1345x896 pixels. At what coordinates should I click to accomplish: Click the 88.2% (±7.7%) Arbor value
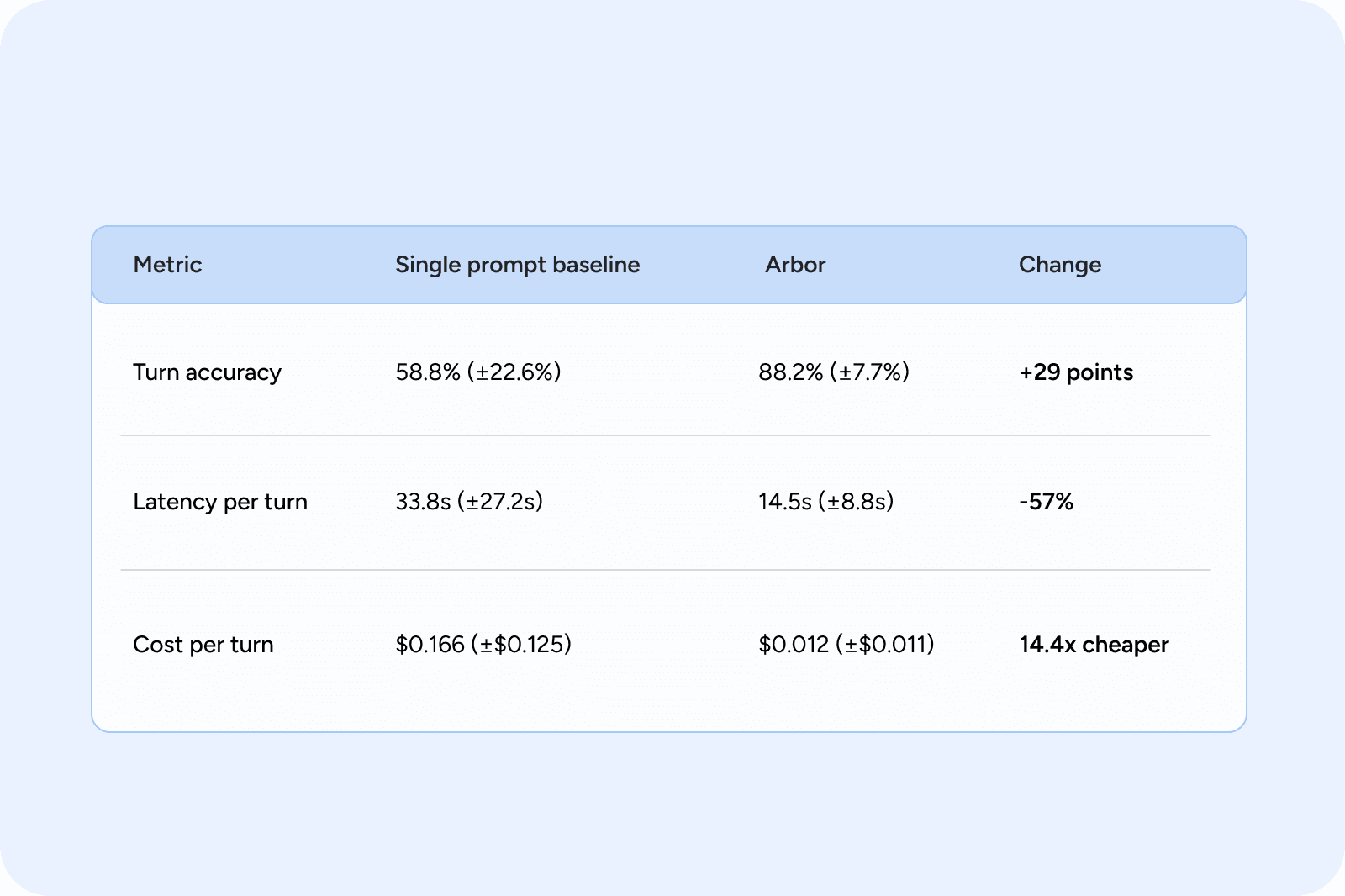(x=834, y=372)
